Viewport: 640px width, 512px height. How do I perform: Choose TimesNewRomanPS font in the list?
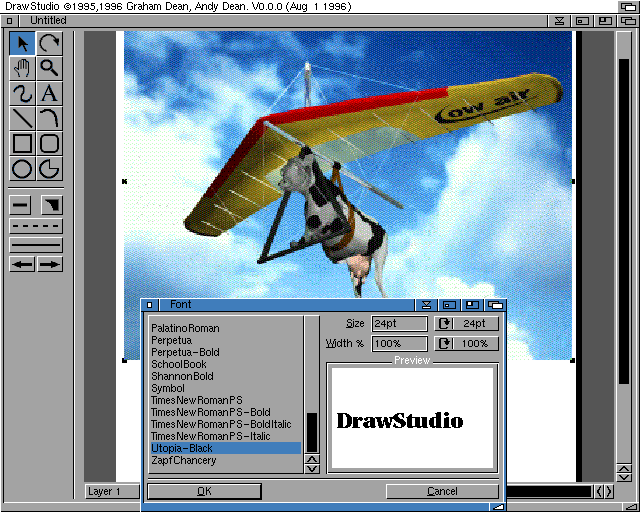(226, 400)
